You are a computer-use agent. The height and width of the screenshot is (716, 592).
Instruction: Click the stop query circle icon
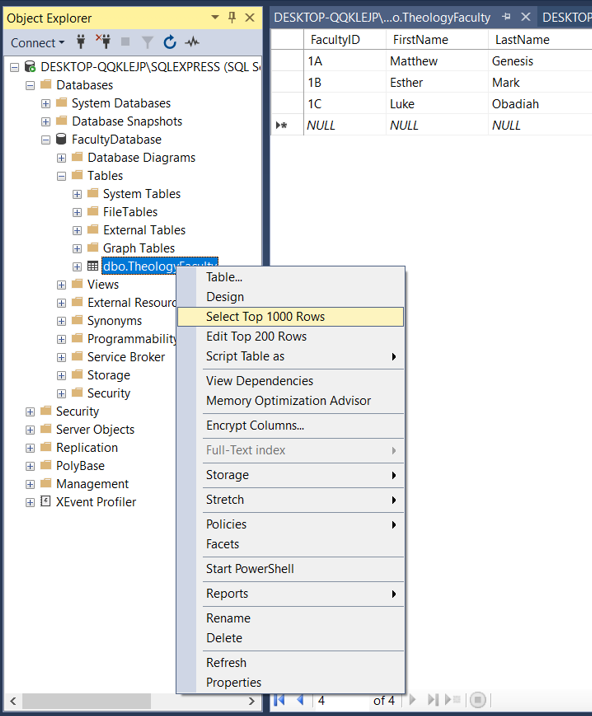pos(478,700)
